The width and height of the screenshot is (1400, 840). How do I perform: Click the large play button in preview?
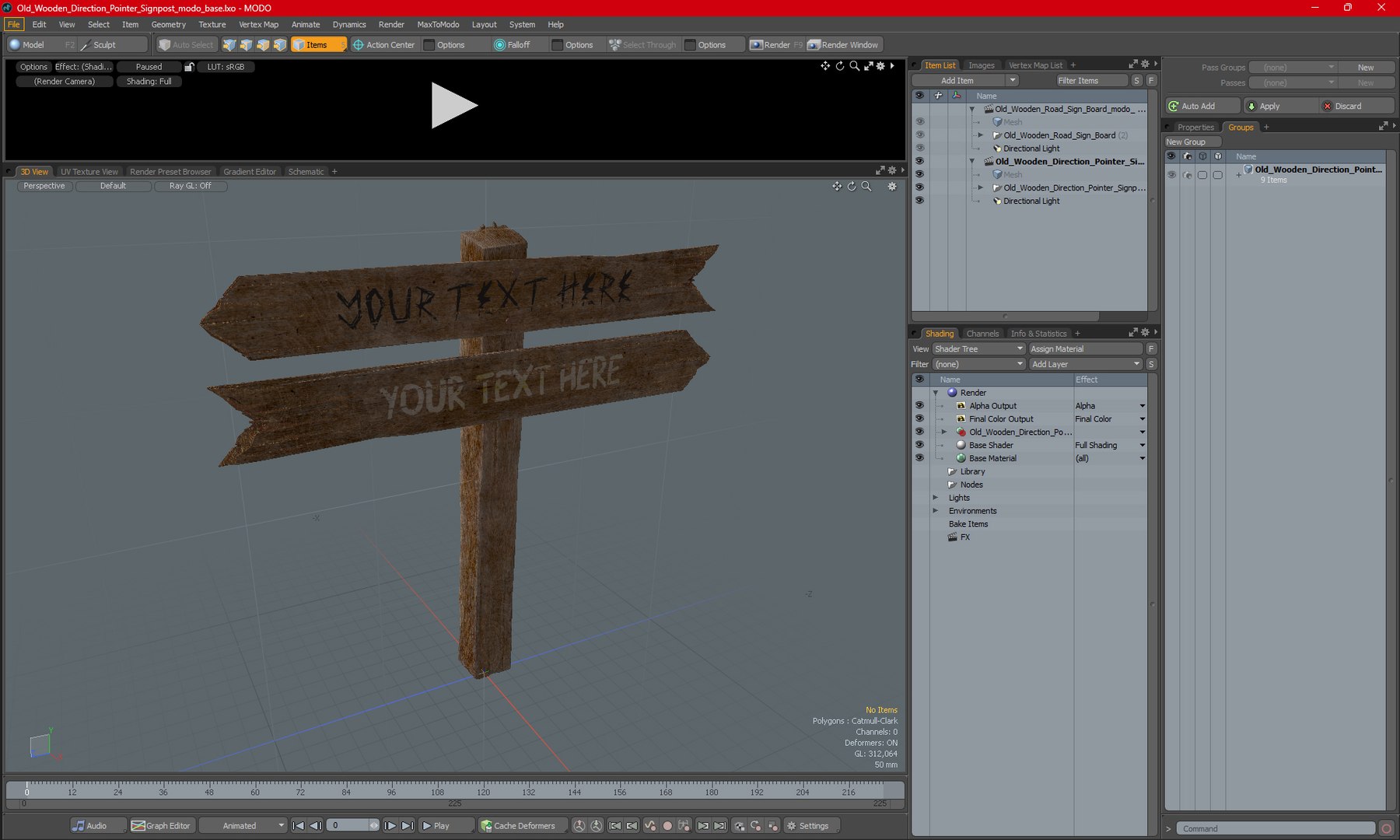pos(454,106)
